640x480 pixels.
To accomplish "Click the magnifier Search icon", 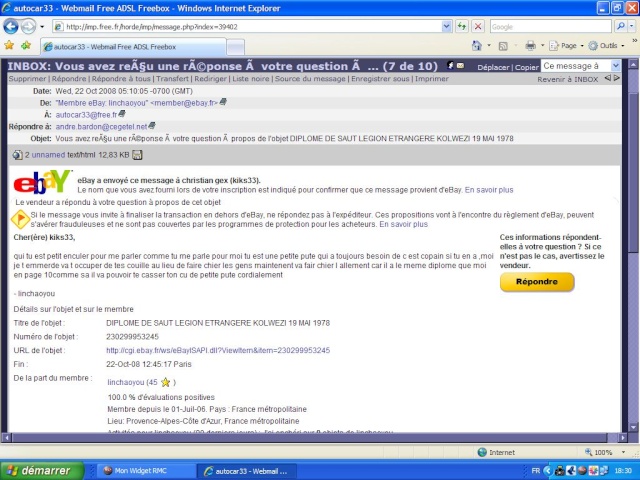I will [x=620, y=27].
